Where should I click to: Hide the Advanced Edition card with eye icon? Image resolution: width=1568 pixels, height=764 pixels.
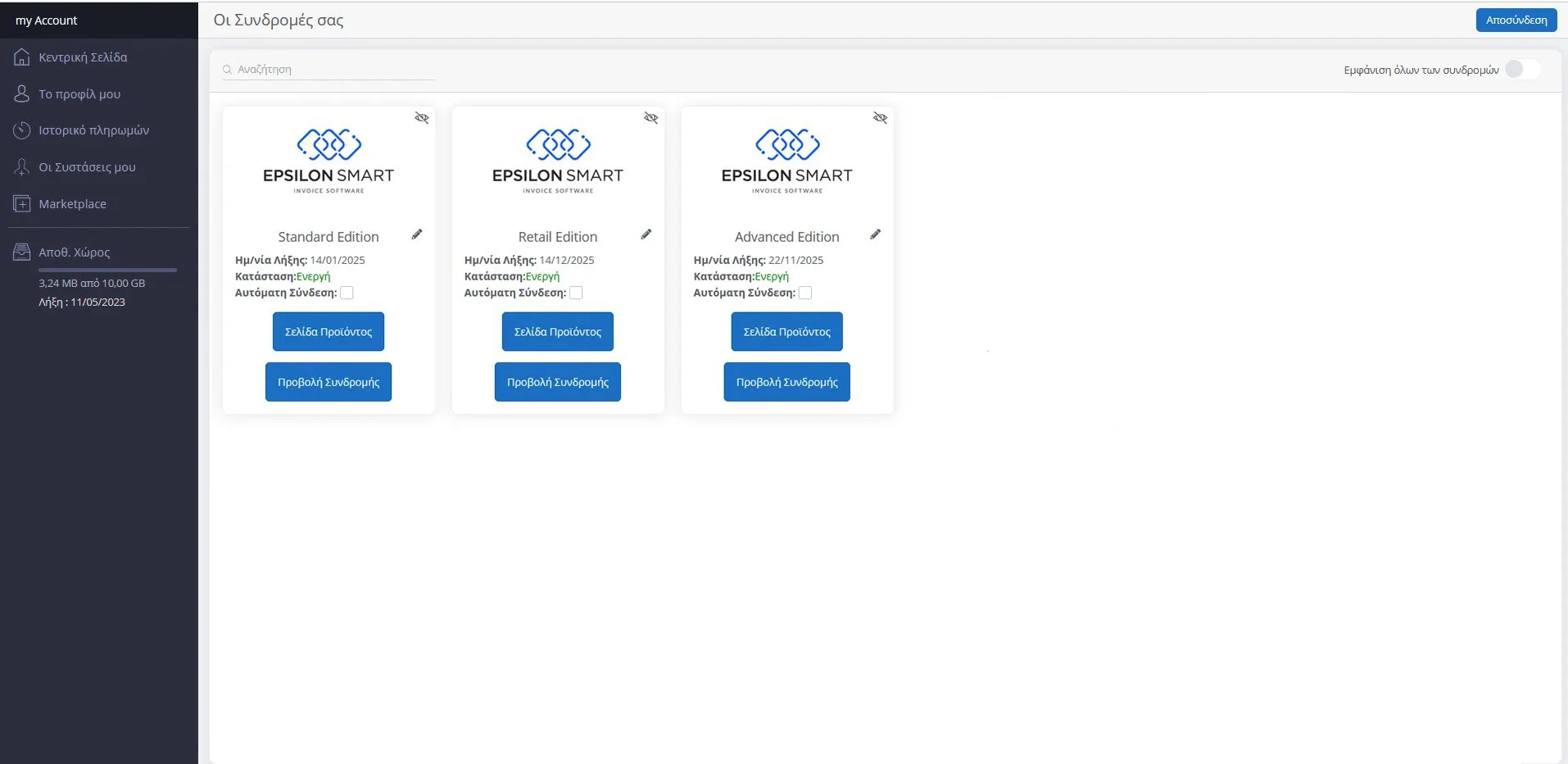point(881,118)
